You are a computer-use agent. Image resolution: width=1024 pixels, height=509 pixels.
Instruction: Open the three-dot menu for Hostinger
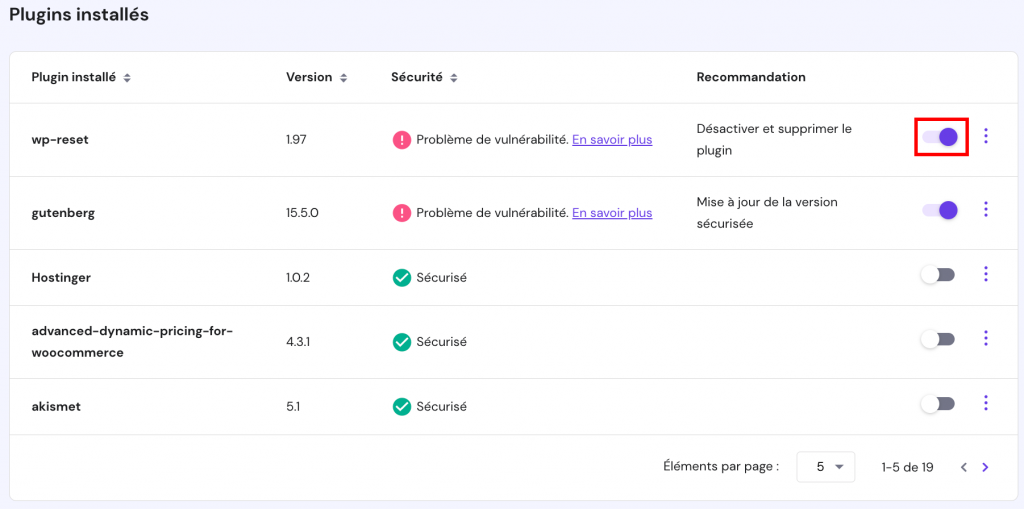[x=986, y=274]
